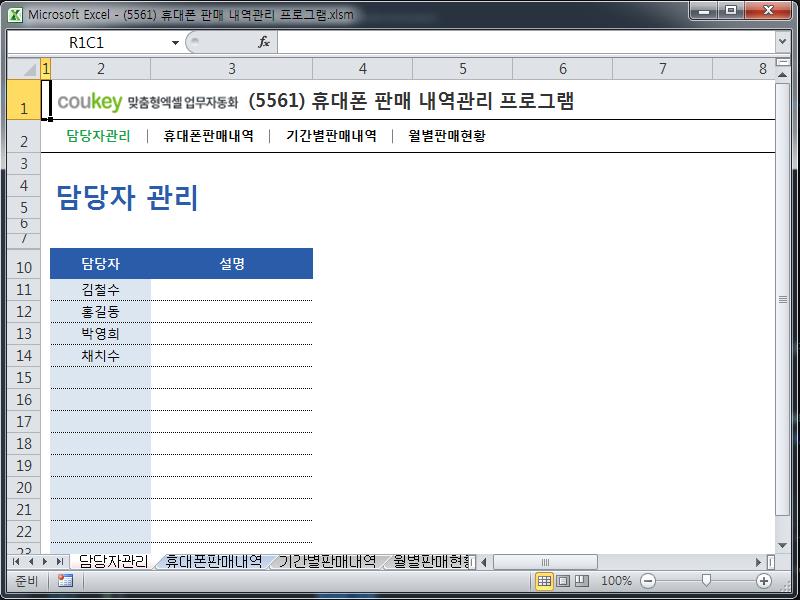The height and width of the screenshot is (600, 800).
Task: Click the sheet tab bar resize handle
Action: tap(472, 562)
